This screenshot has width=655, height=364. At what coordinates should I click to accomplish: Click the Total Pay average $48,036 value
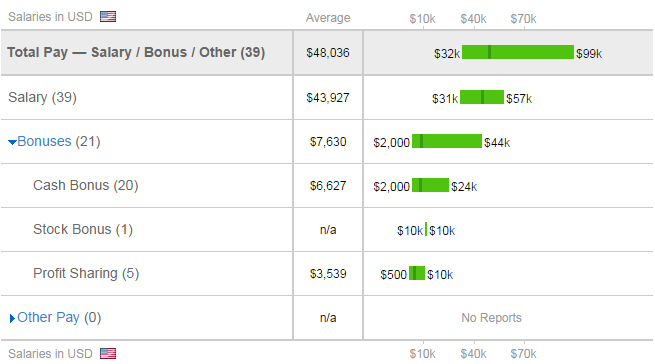(328, 53)
